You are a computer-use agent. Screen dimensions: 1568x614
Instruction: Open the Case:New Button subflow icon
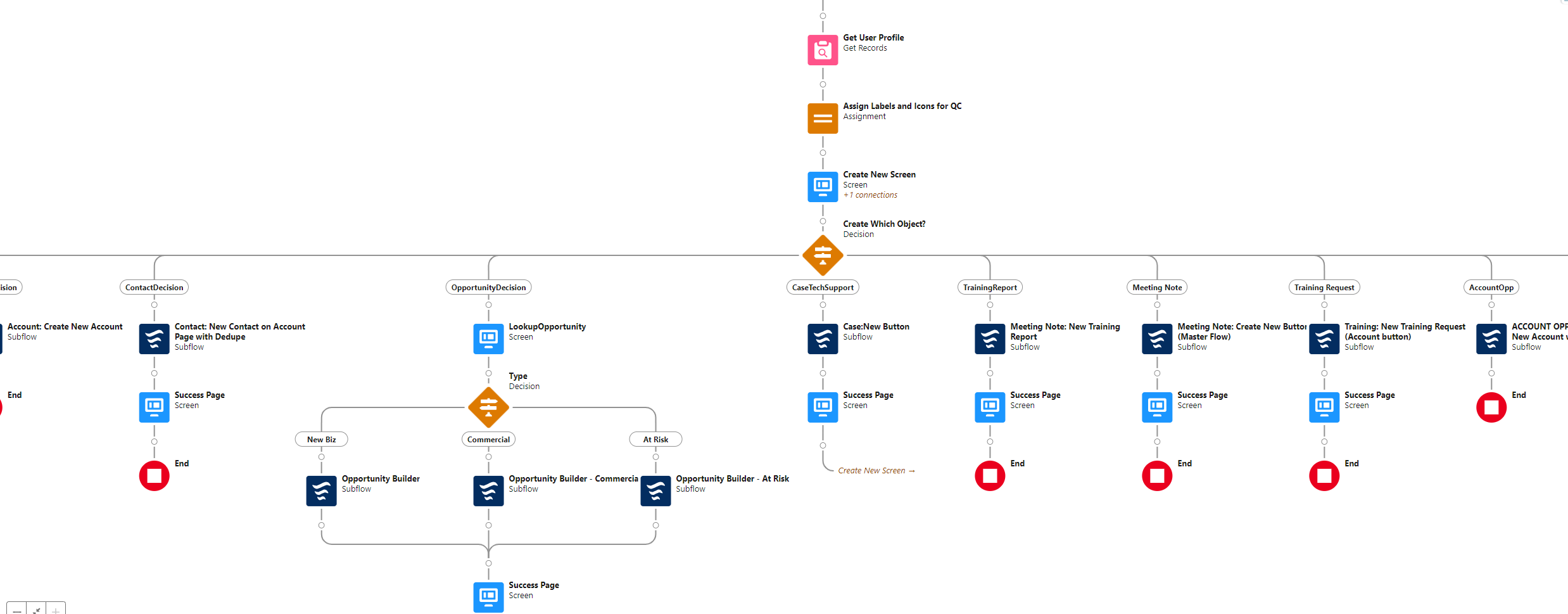(823, 339)
